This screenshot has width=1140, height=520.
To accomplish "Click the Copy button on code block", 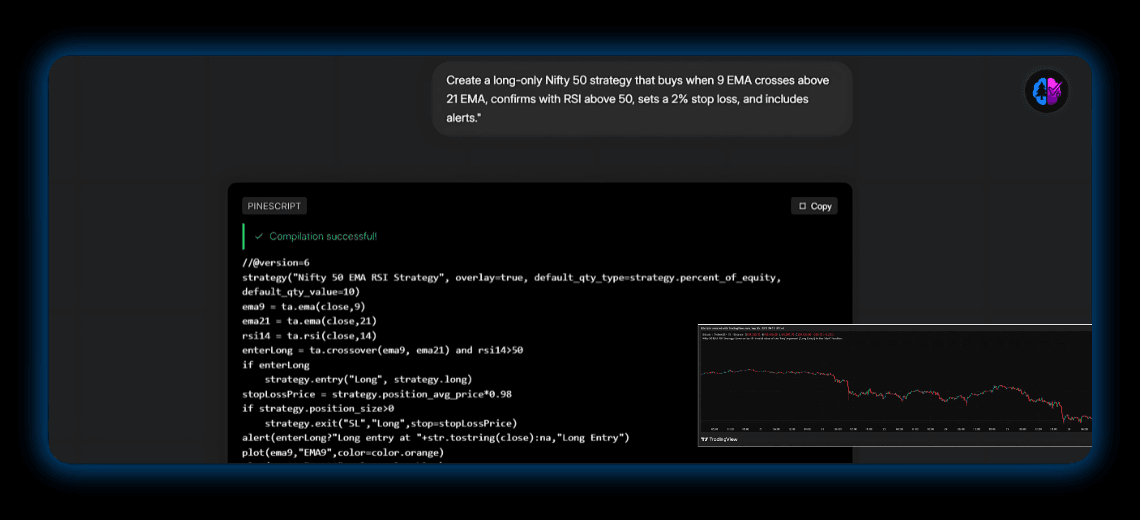I will [814, 206].
